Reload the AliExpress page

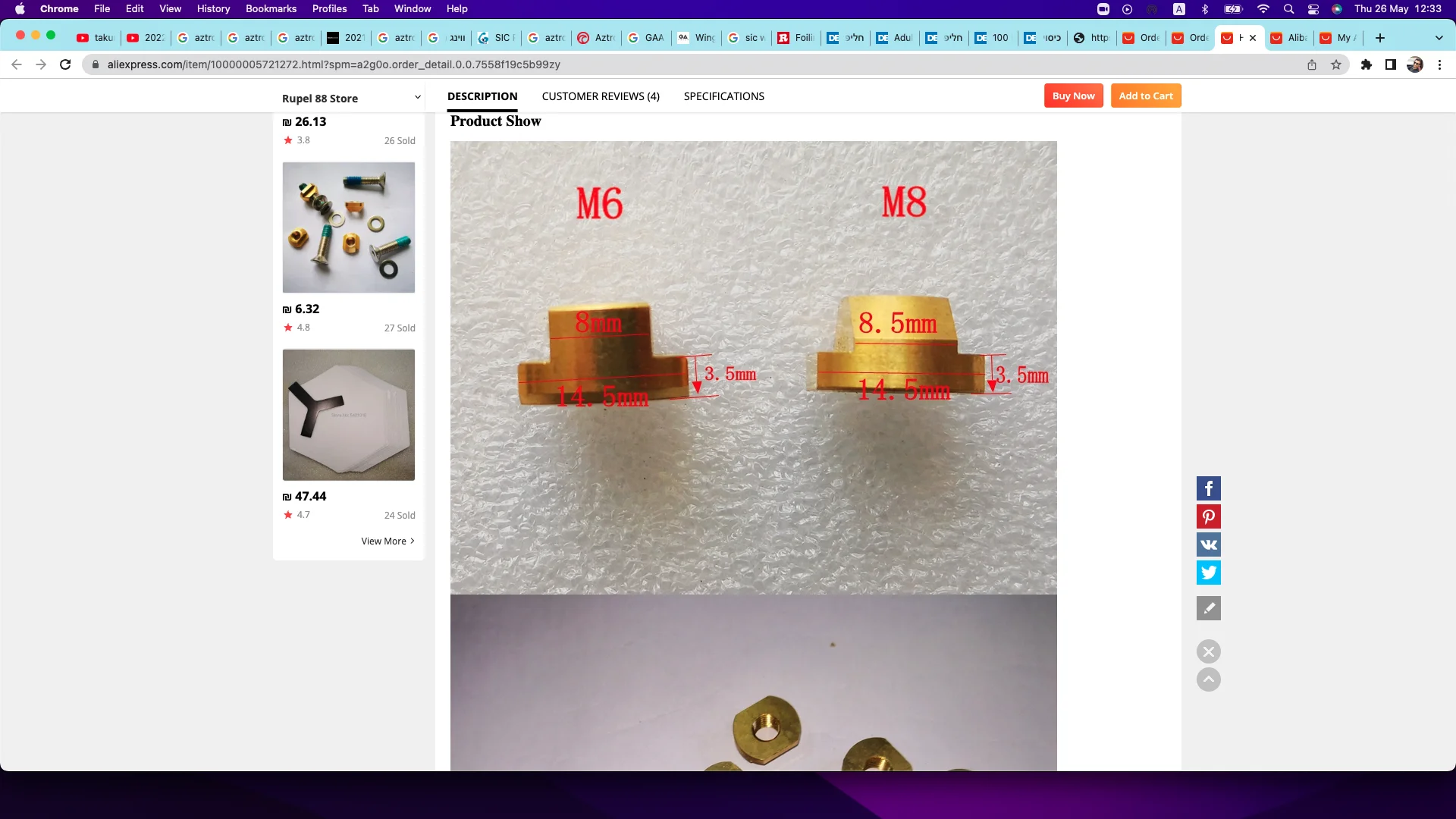pyautogui.click(x=65, y=64)
